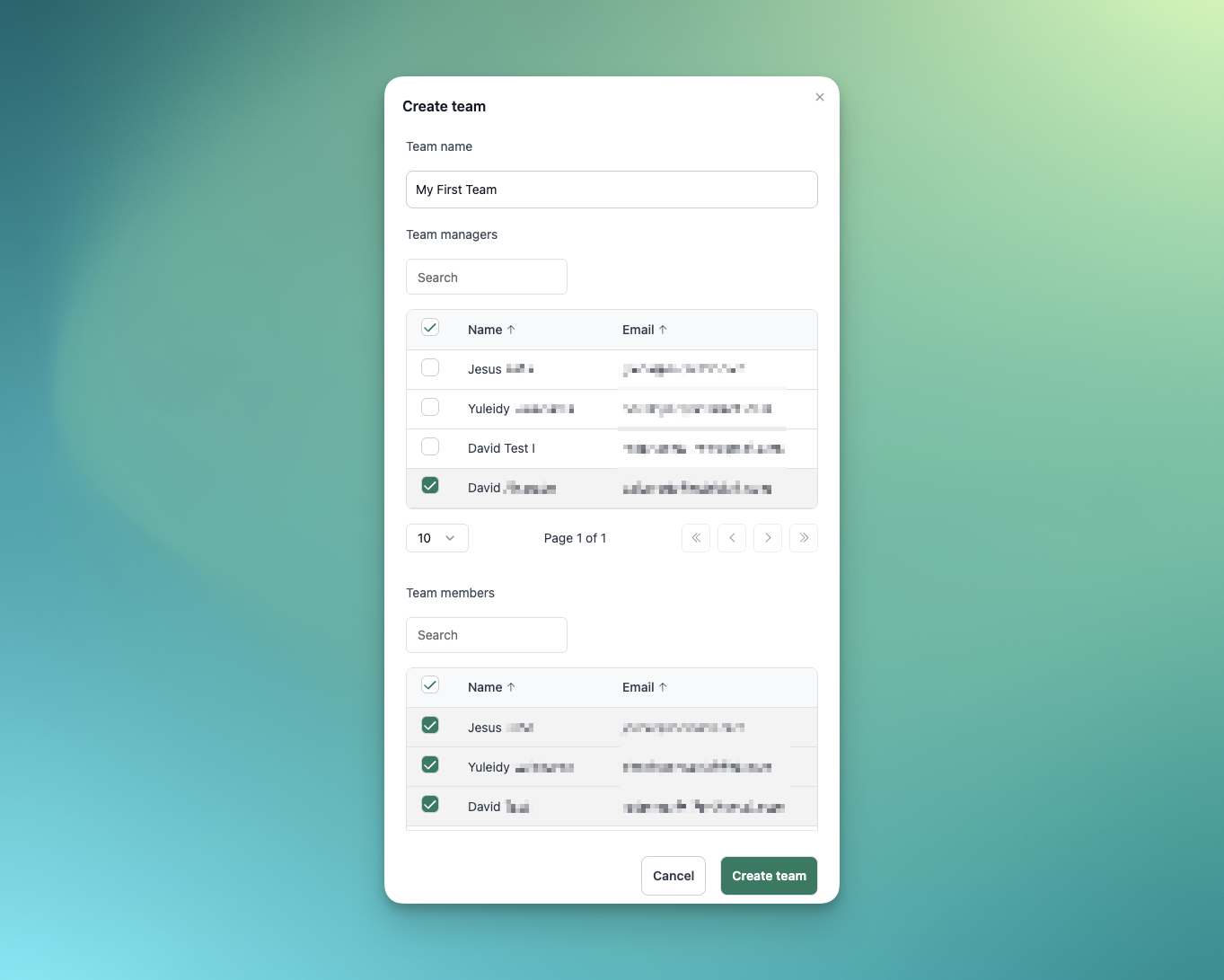1224x980 pixels.
Task: Uncheck Yuleidy in Team members list
Action: pos(430,764)
